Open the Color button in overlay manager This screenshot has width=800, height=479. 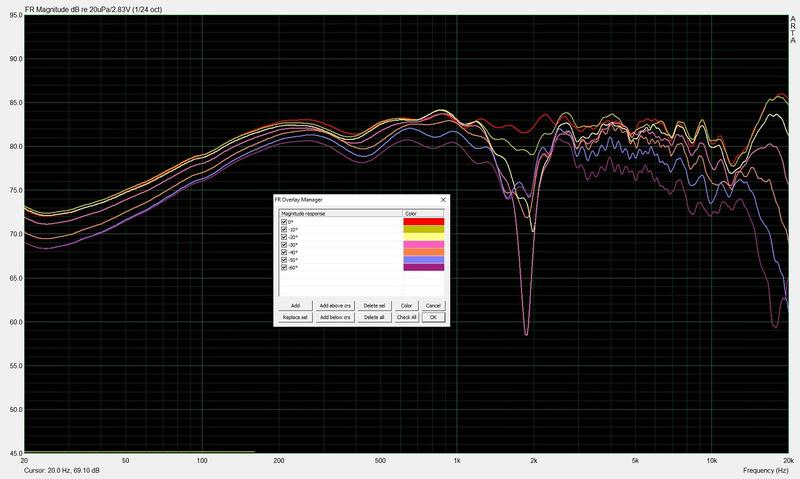407,305
